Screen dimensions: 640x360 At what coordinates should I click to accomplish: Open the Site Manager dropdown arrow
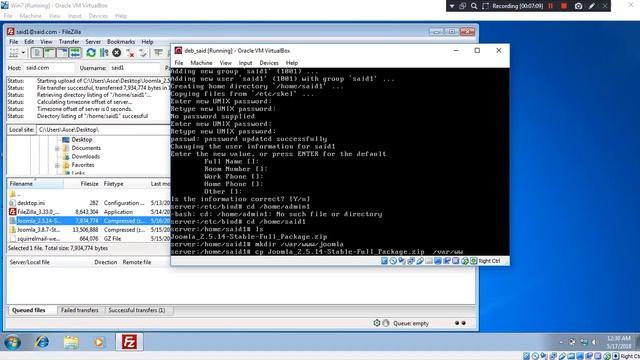tap(23, 53)
